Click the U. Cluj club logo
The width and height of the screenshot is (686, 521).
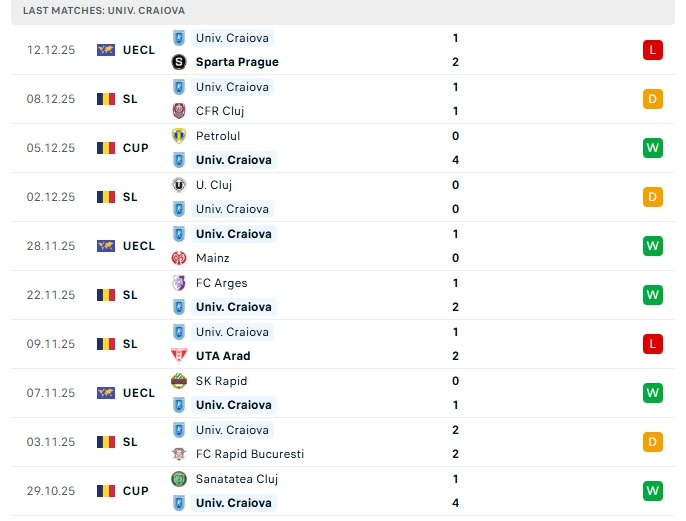[x=179, y=185]
